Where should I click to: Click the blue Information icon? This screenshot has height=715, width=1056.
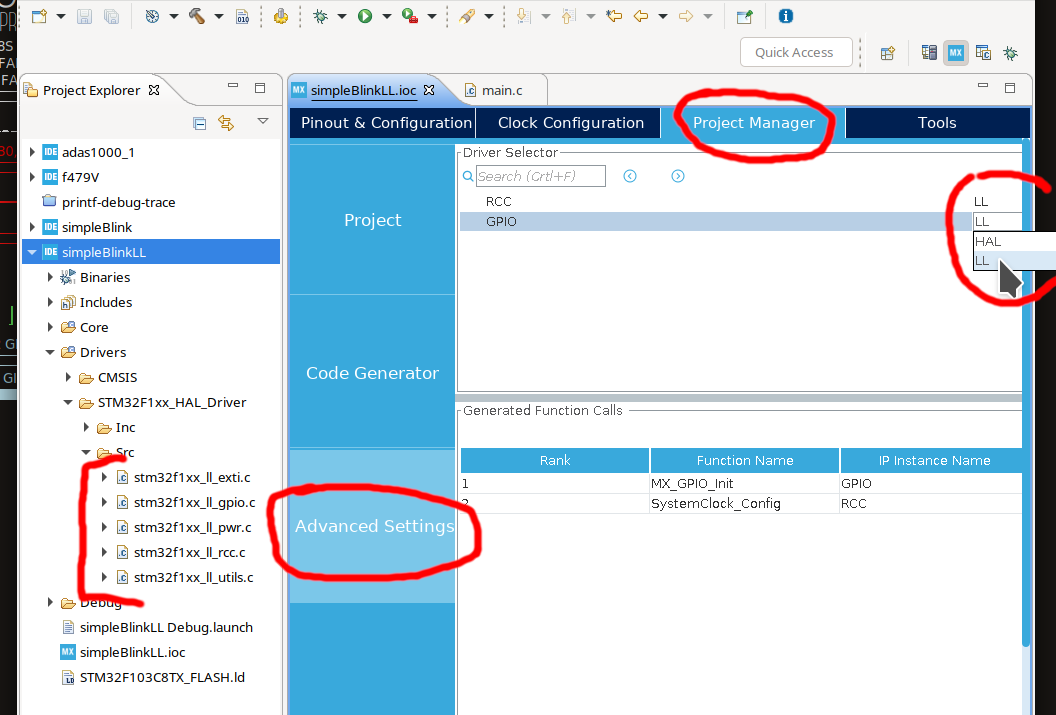pyautogui.click(x=786, y=16)
